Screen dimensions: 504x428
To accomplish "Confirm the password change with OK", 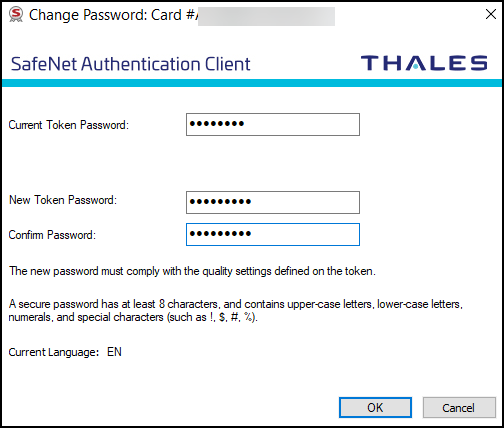I will (375, 407).
